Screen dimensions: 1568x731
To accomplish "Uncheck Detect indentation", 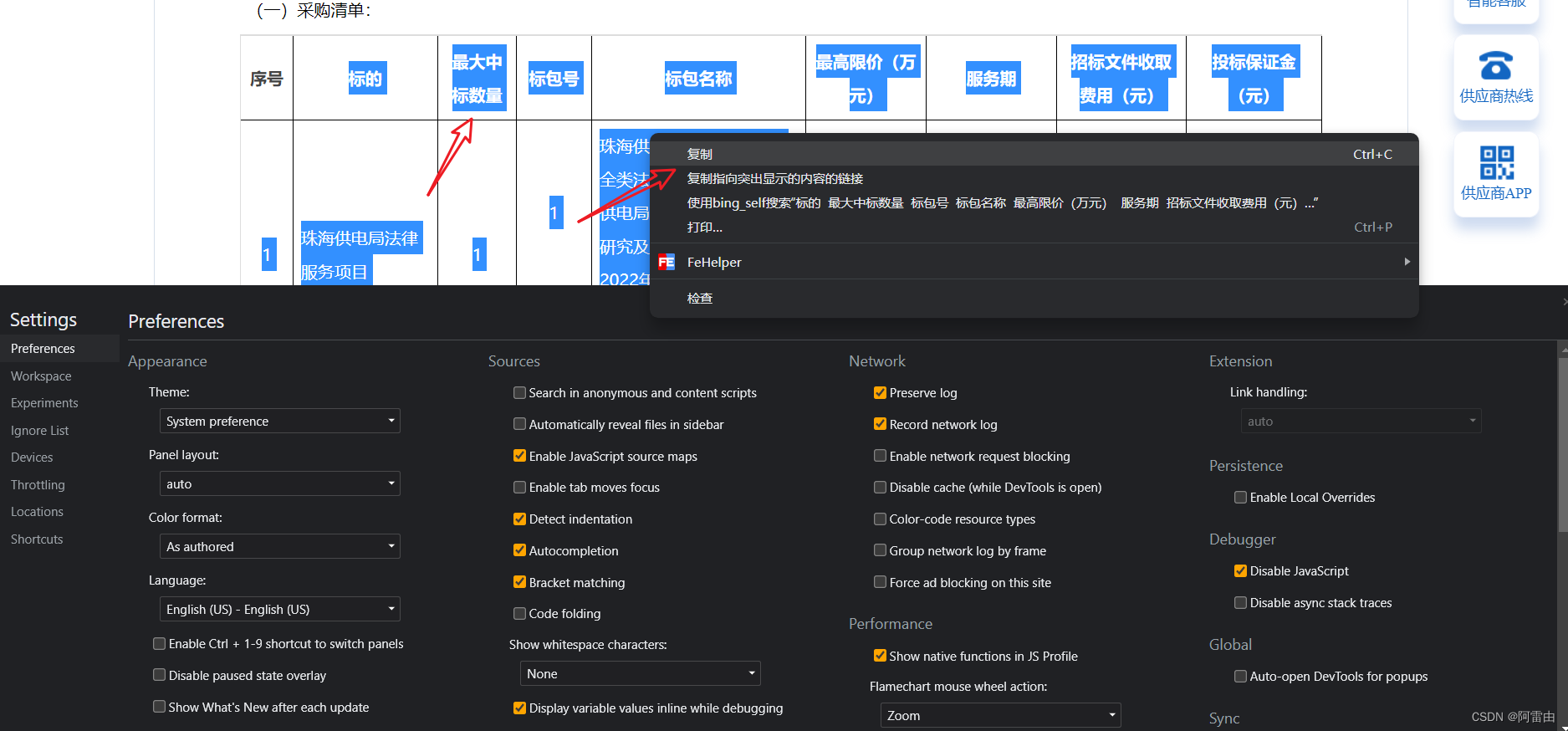I will (519, 519).
